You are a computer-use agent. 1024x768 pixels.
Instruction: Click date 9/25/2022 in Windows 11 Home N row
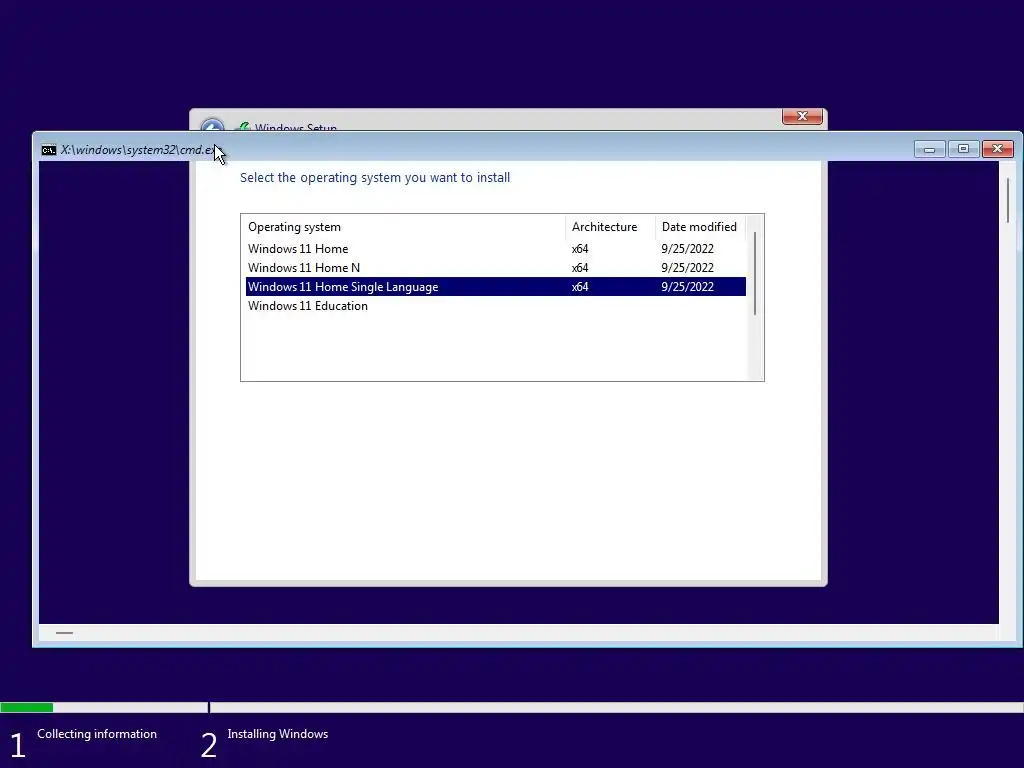point(687,268)
